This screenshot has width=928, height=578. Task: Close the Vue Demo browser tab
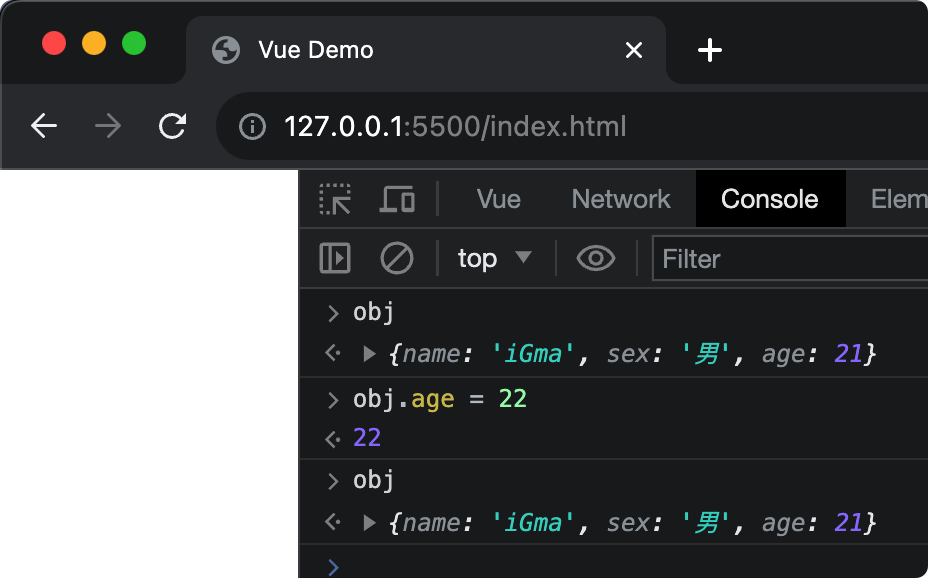[x=633, y=50]
